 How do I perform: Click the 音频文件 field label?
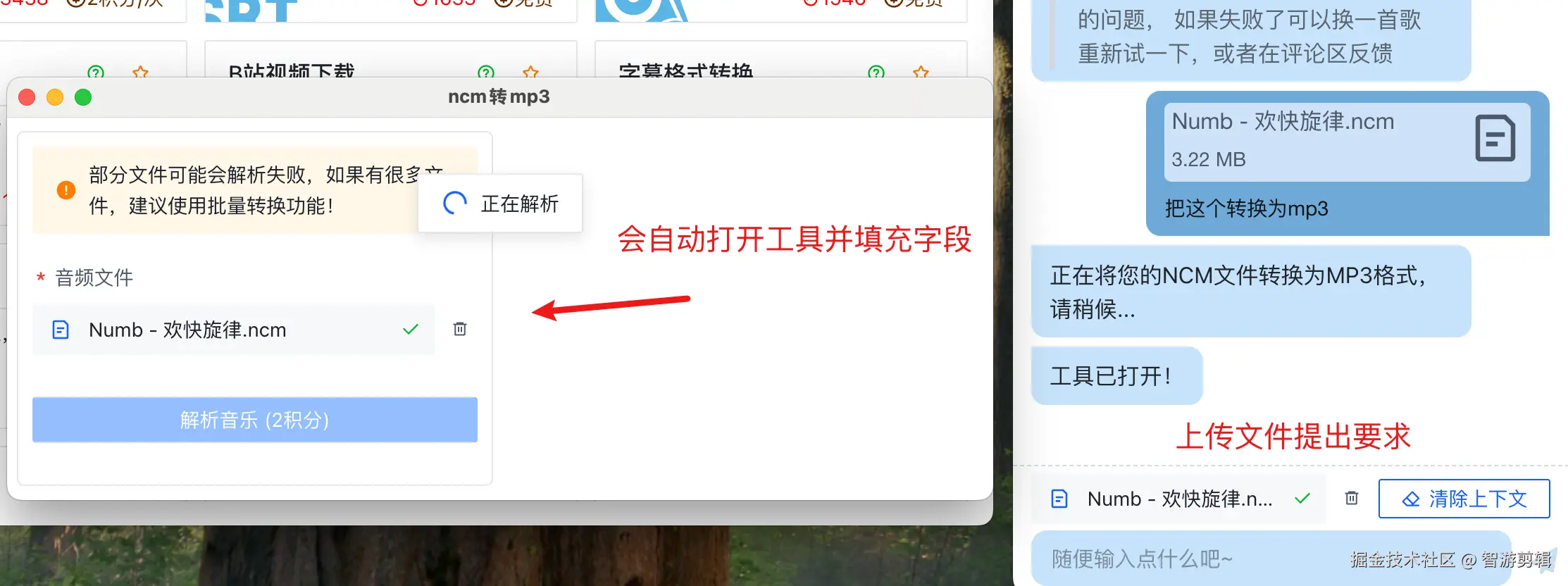click(94, 278)
